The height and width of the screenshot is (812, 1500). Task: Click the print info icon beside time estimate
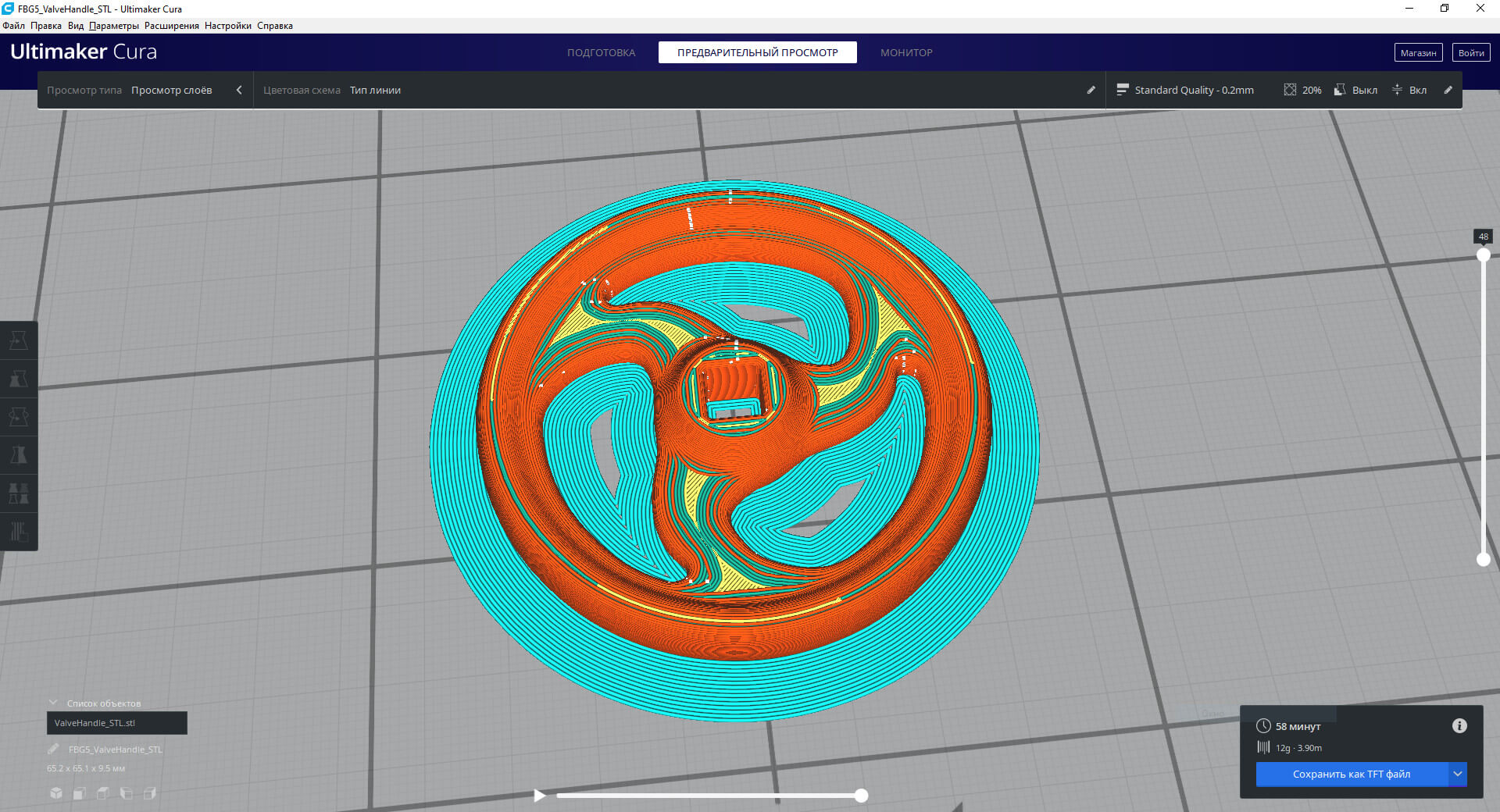[1459, 726]
